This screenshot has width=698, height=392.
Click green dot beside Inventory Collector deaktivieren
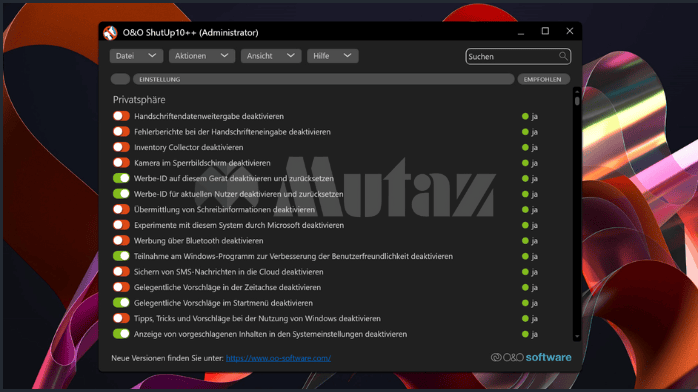(x=525, y=147)
